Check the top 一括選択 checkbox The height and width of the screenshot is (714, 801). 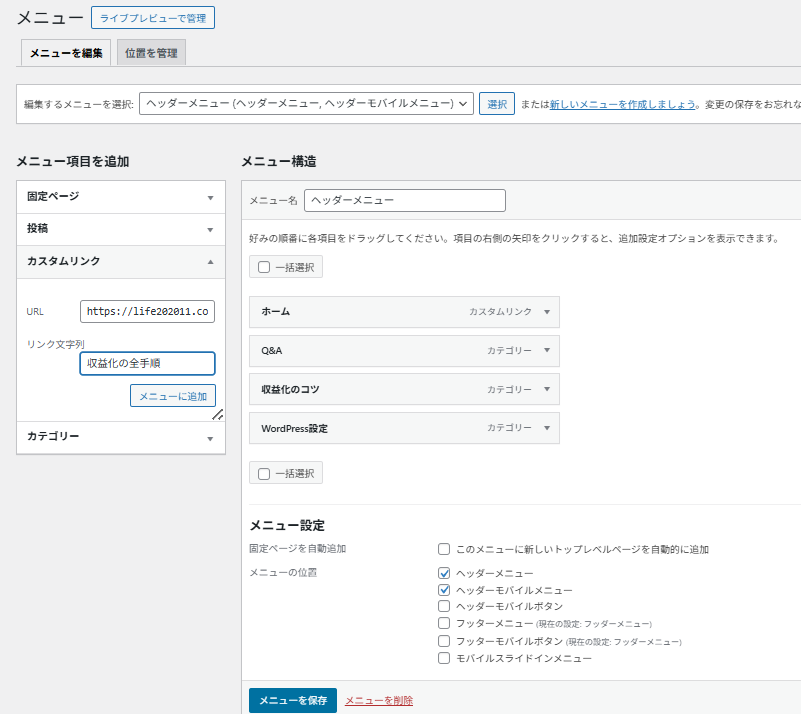click(x=264, y=267)
